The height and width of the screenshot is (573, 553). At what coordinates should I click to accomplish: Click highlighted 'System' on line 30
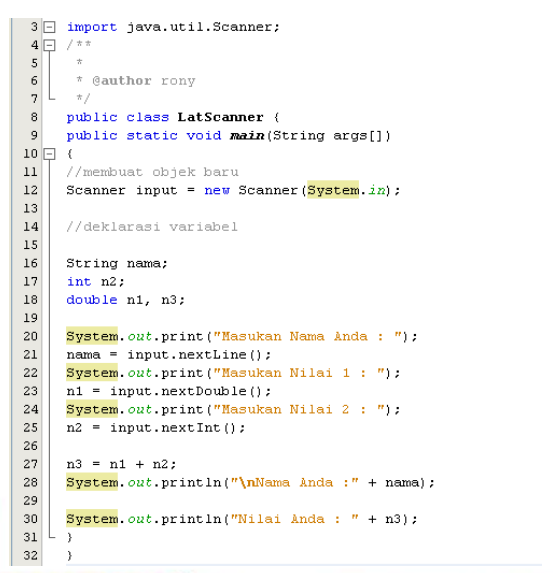[92, 518]
